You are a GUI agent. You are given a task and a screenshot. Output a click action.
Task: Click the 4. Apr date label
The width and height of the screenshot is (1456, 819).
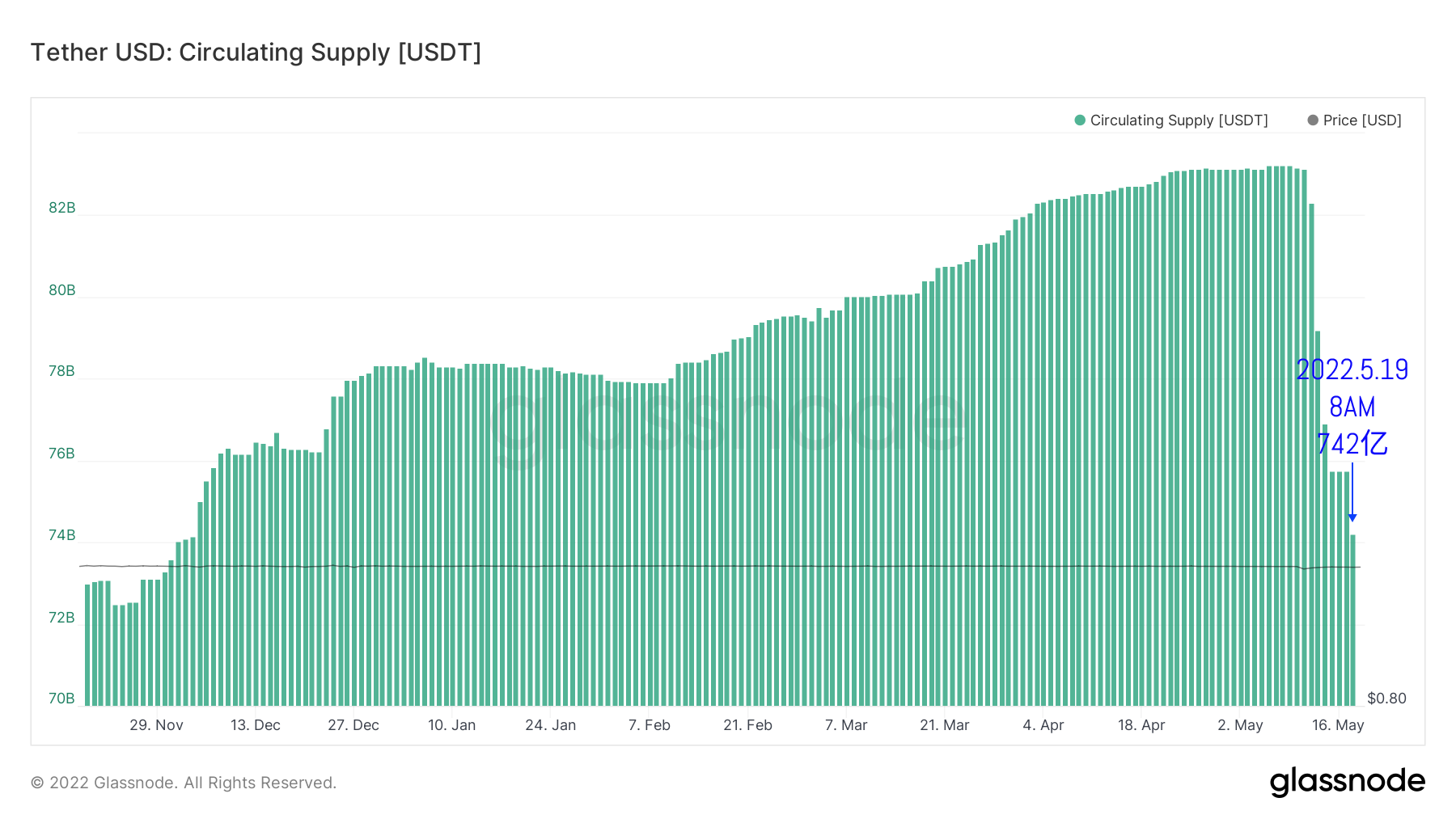coord(1043,725)
